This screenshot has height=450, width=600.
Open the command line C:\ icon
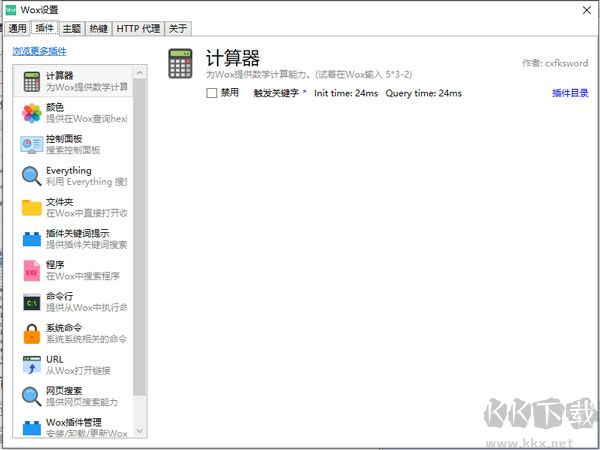point(32,303)
